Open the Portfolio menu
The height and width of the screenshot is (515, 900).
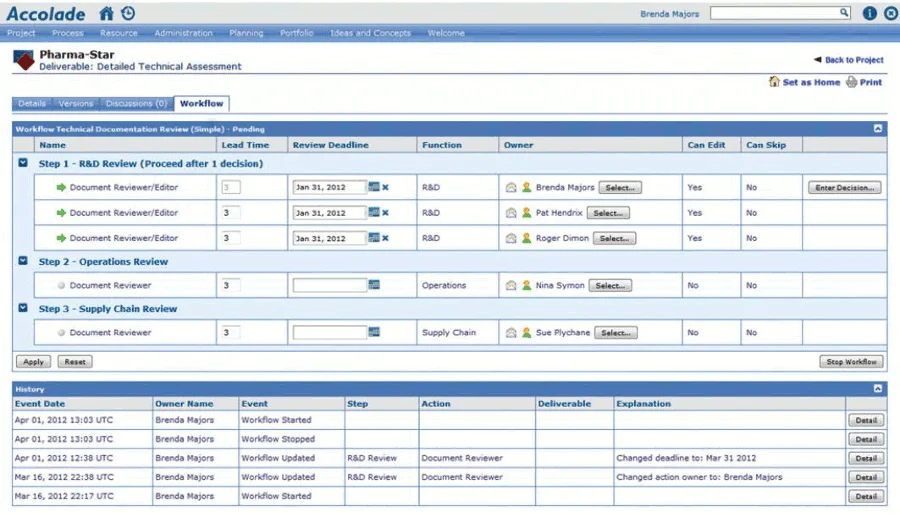297,33
